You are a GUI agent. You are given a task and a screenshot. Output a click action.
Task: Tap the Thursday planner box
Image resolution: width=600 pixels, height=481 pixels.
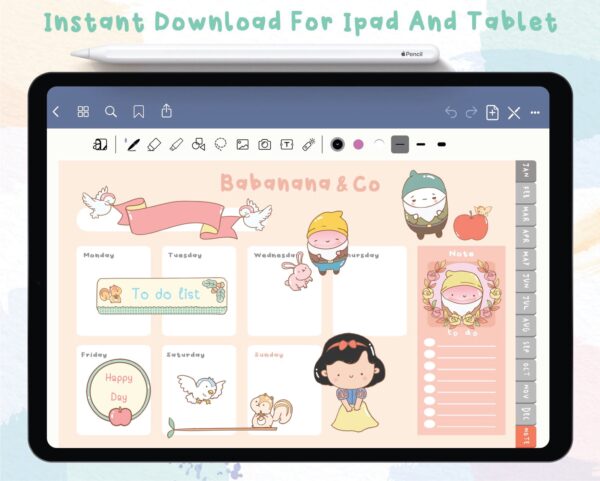click(370, 291)
